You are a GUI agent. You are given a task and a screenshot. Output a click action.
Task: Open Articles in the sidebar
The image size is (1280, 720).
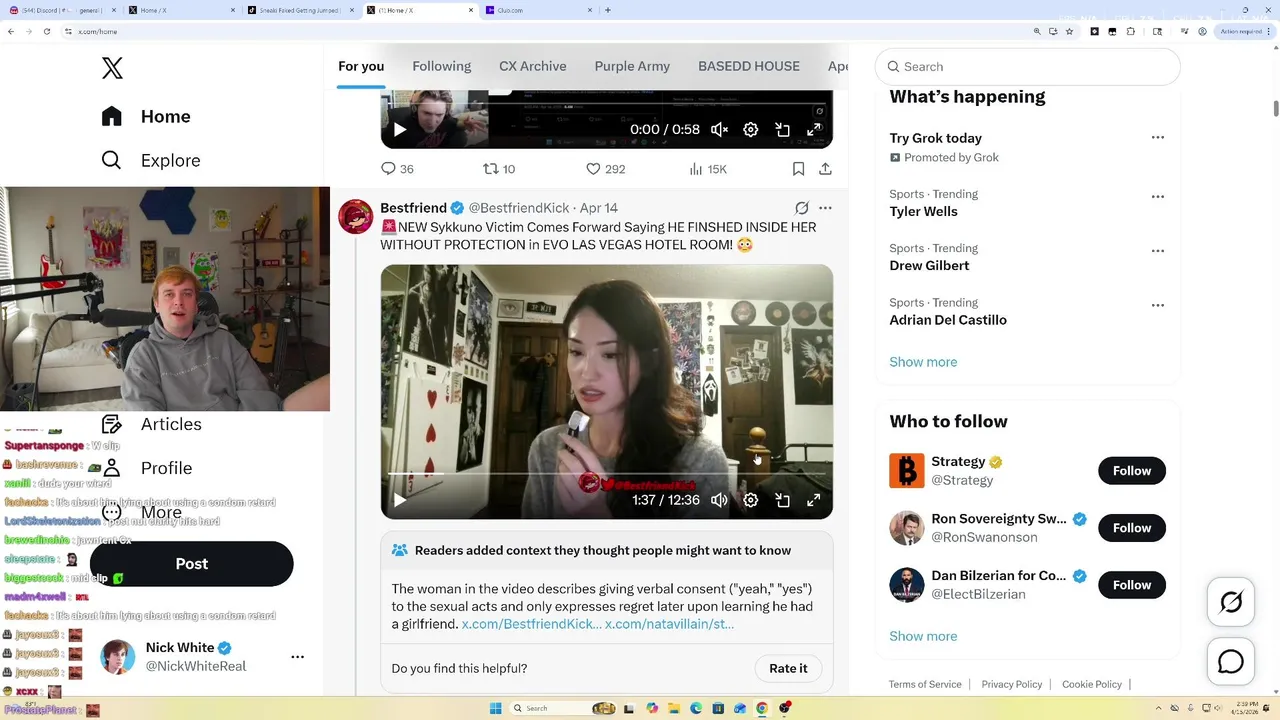tap(152, 424)
